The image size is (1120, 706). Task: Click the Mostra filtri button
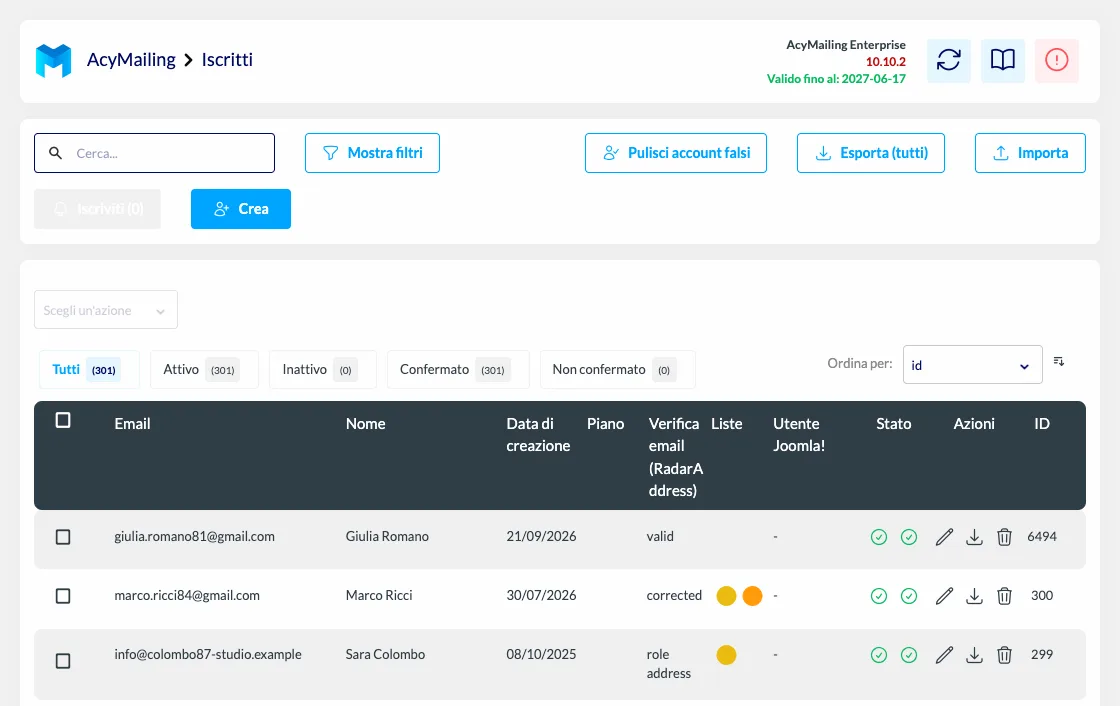pyautogui.click(x=372, y=153)
